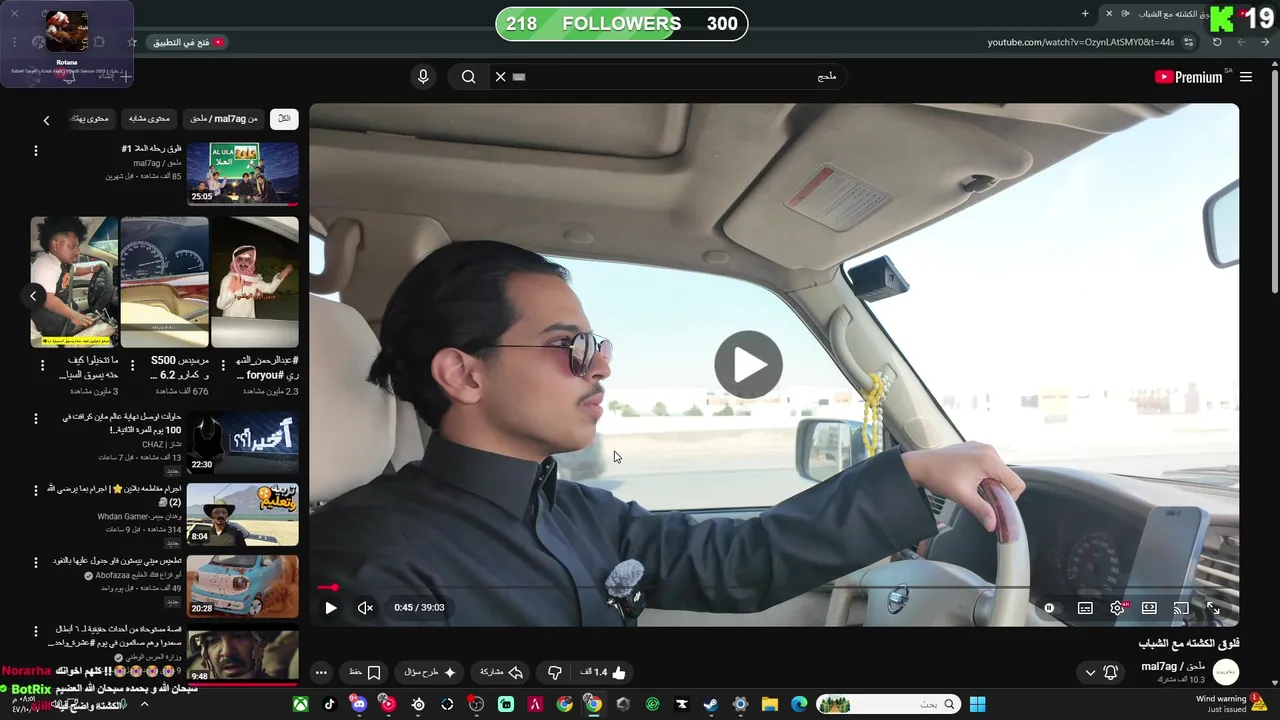The width and height of the screenshot is (1280, 720).
Task: Click the search magnifier button
Action: click(468, 77)
